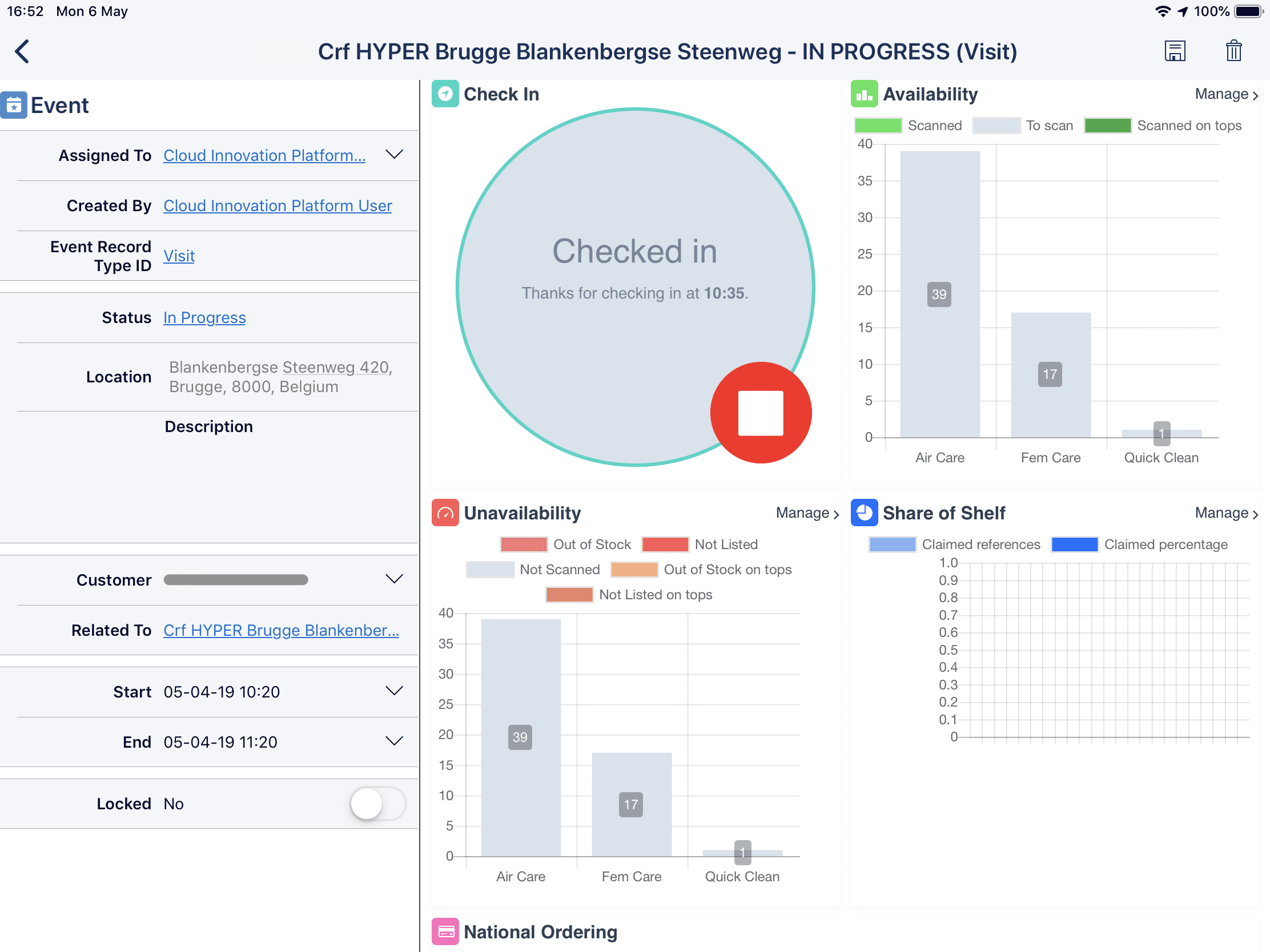The image size is (1270, 952).
Task: Tap the Blankenbergse Steenweg location address
Action: pyautogui.click(x=281, y=377)
